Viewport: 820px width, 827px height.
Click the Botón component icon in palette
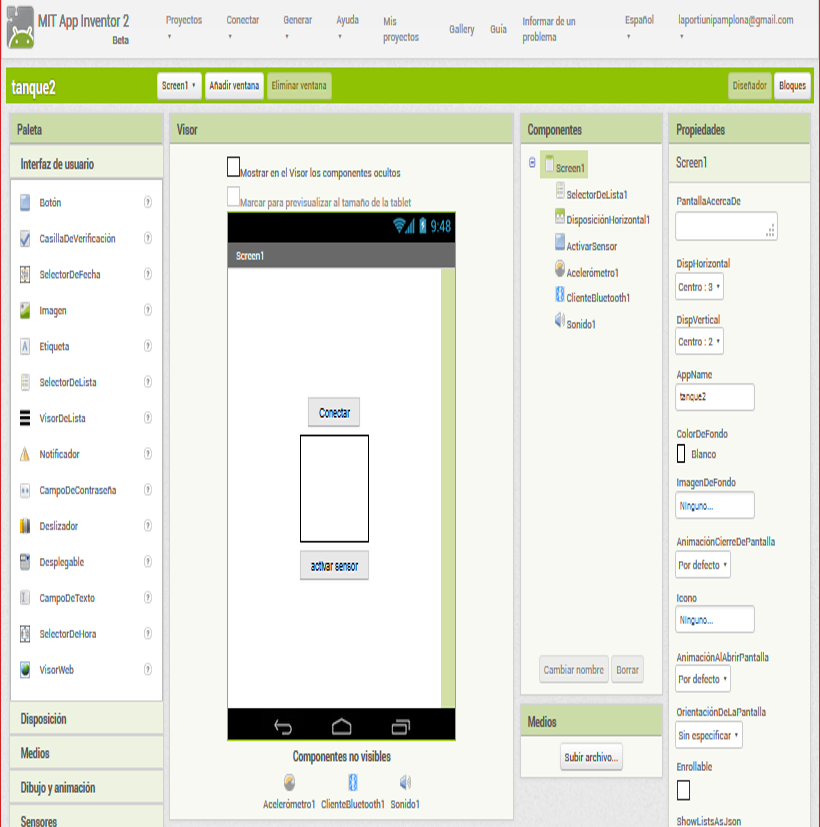pos(25,202)
